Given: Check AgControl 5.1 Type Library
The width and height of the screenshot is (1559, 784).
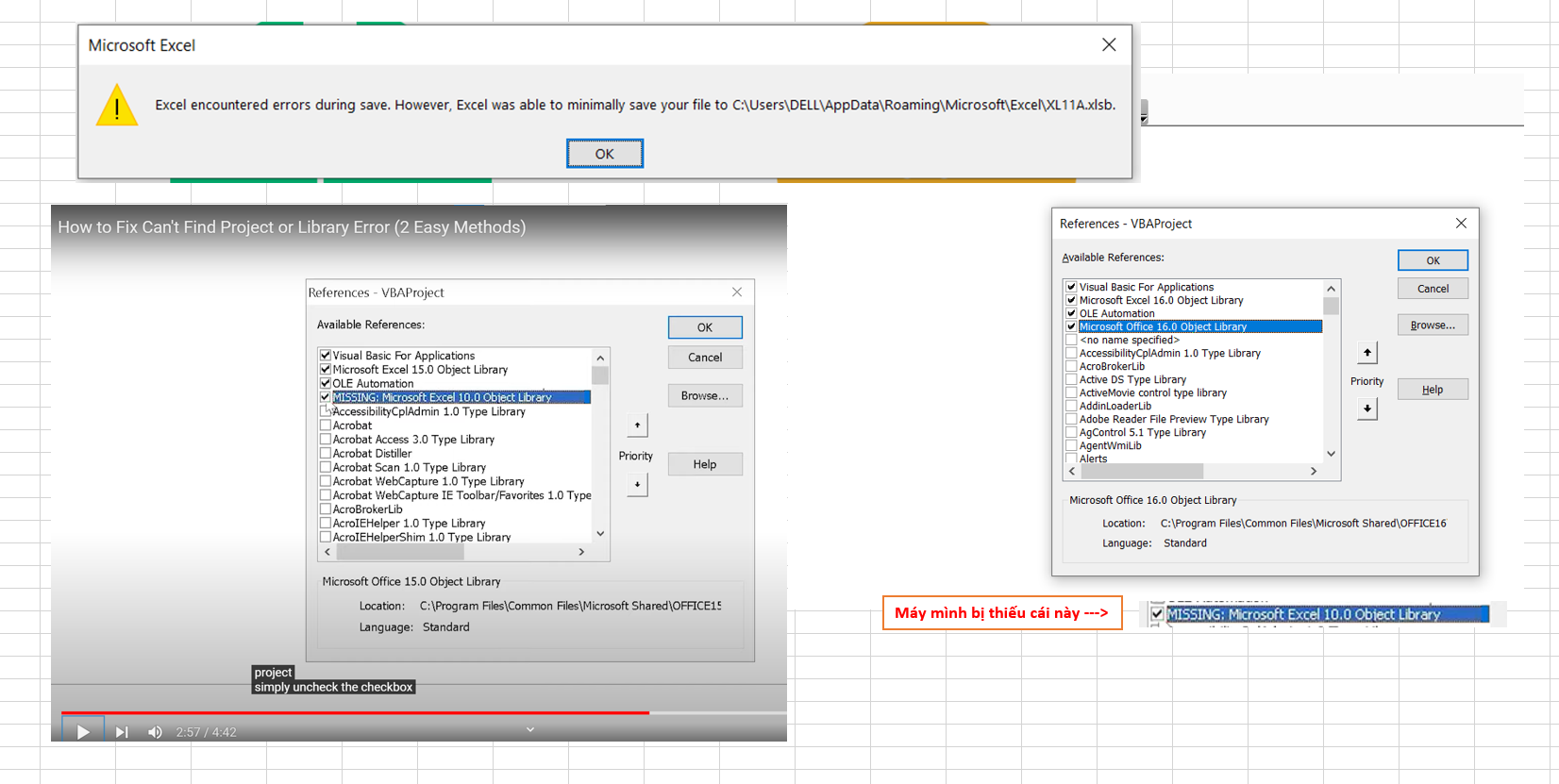Looking at the screenshot, I should coord(1071,432).
